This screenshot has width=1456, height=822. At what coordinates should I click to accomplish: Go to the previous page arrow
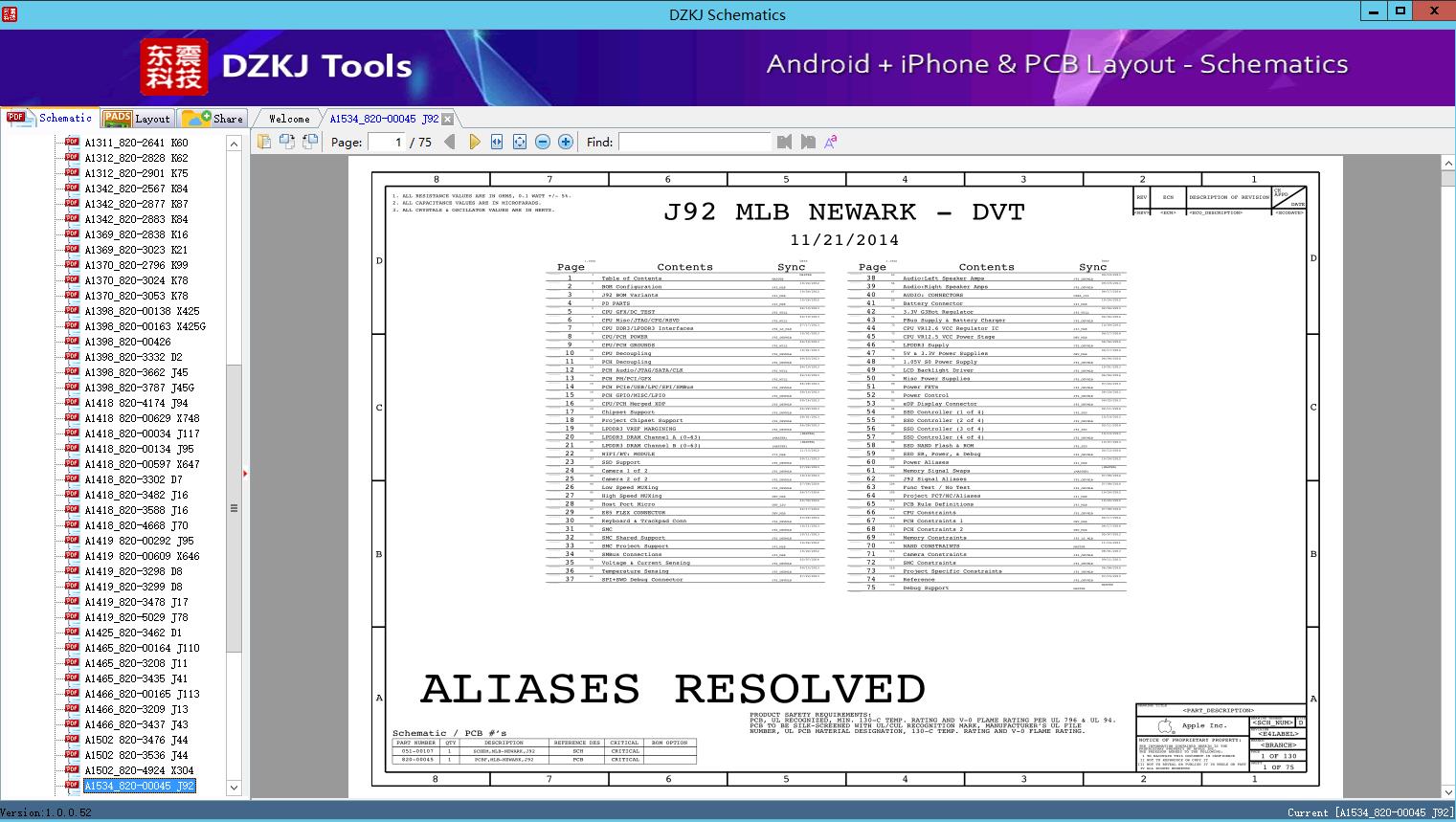(450, 142)
